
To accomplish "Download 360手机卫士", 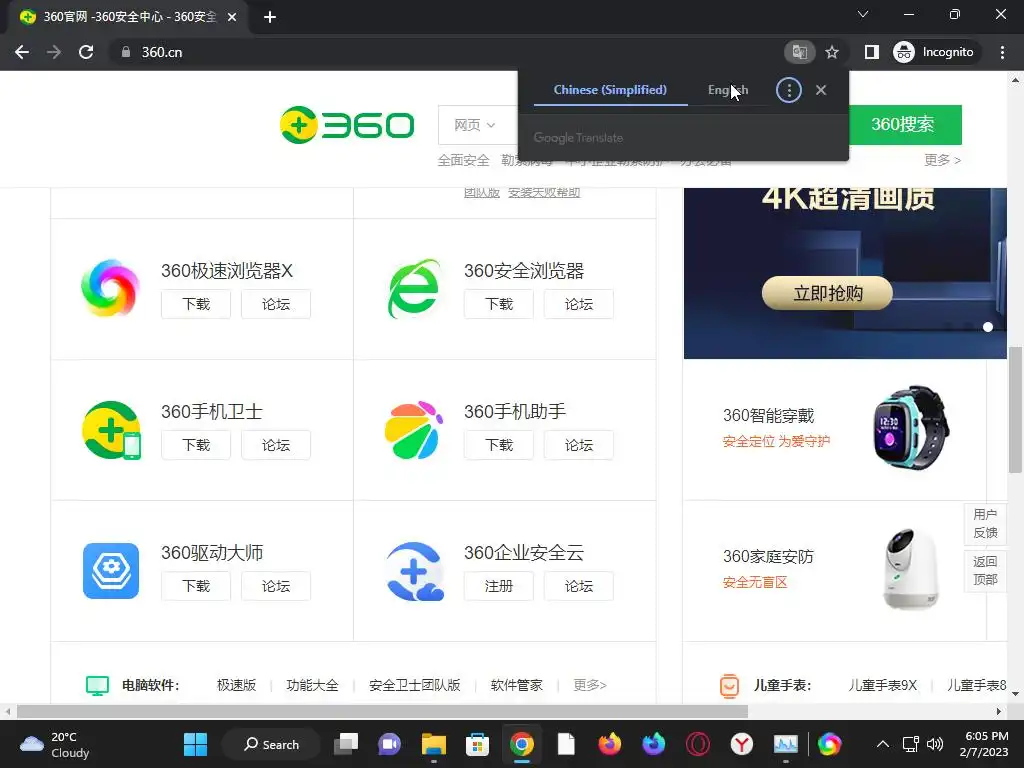I will click(196, 445).
